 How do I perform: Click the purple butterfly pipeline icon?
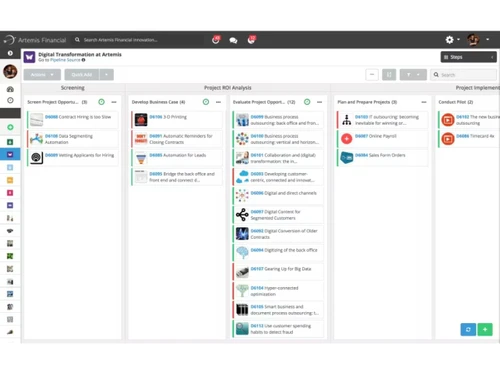point(29,57)
